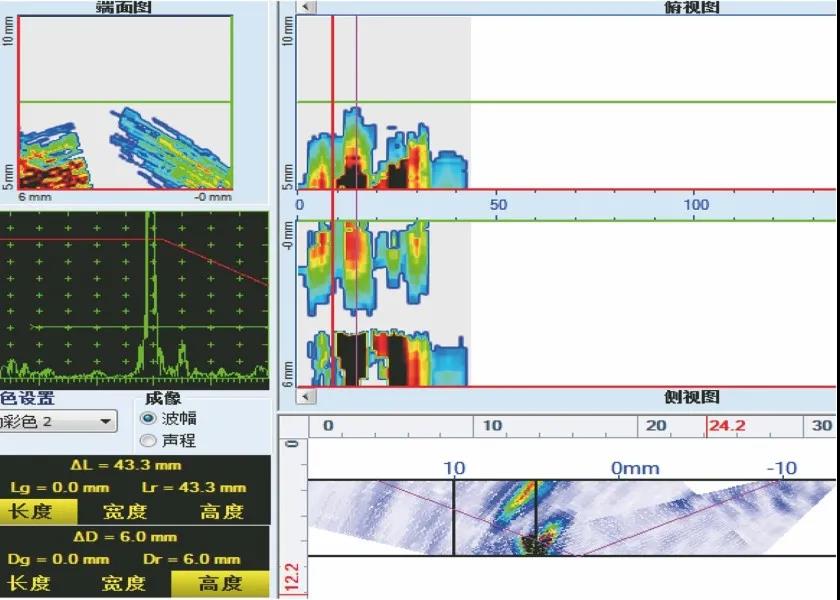Open the 彩色 2 color scheme dropdown
Screen dimensions: 840x600
point(57,422)
